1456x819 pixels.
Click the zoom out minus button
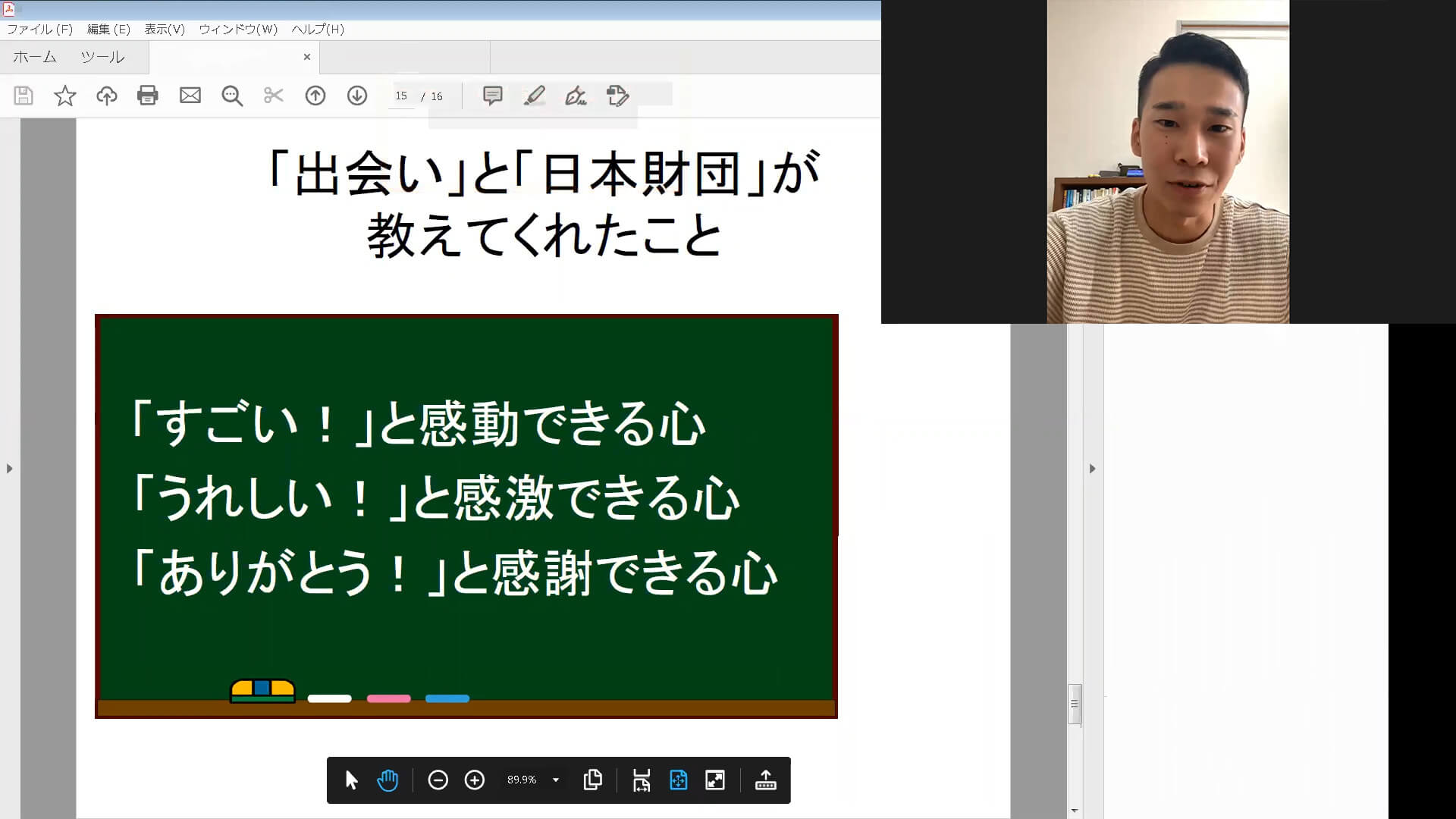[438, 780]
